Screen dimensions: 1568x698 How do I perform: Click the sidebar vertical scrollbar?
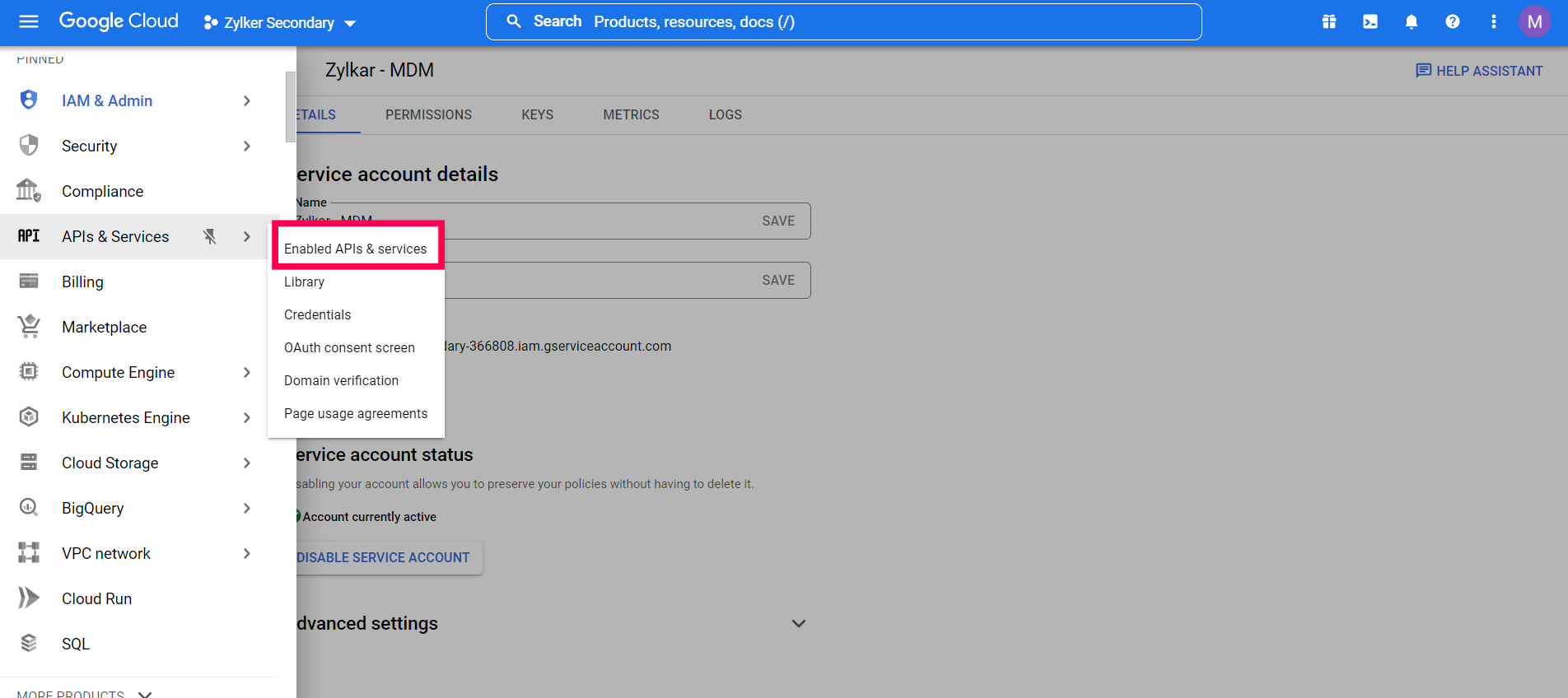click(290, 107)
